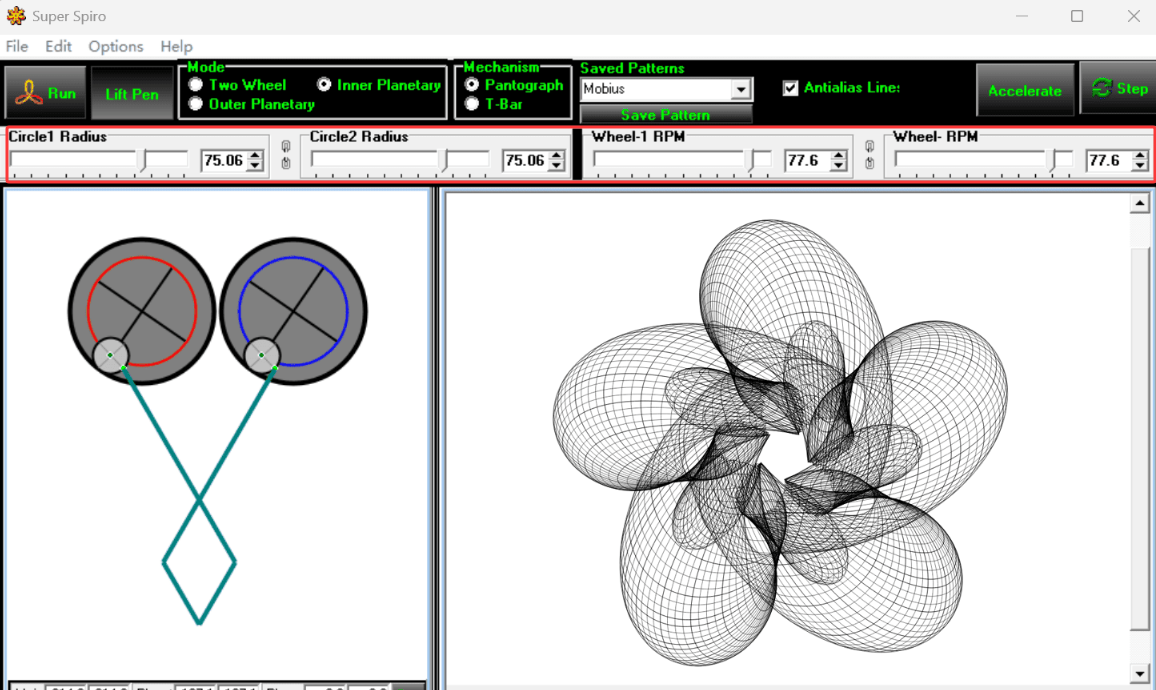1156x690 pixels.
Task: Click the Circle1 Radius value field
Action: (x=224, y=161)
